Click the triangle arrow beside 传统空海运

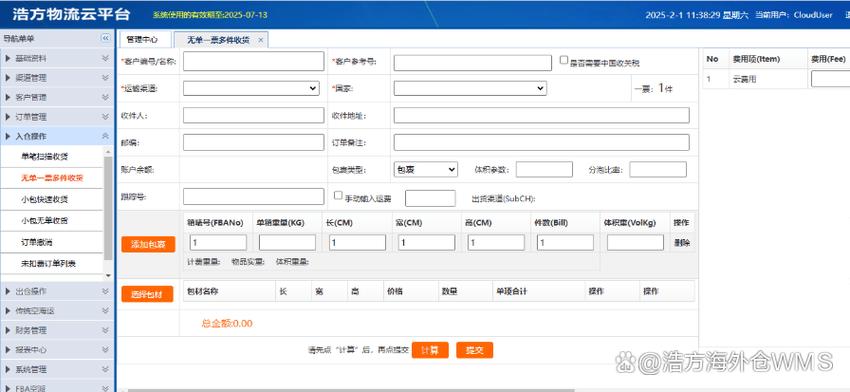pos(8,311)
